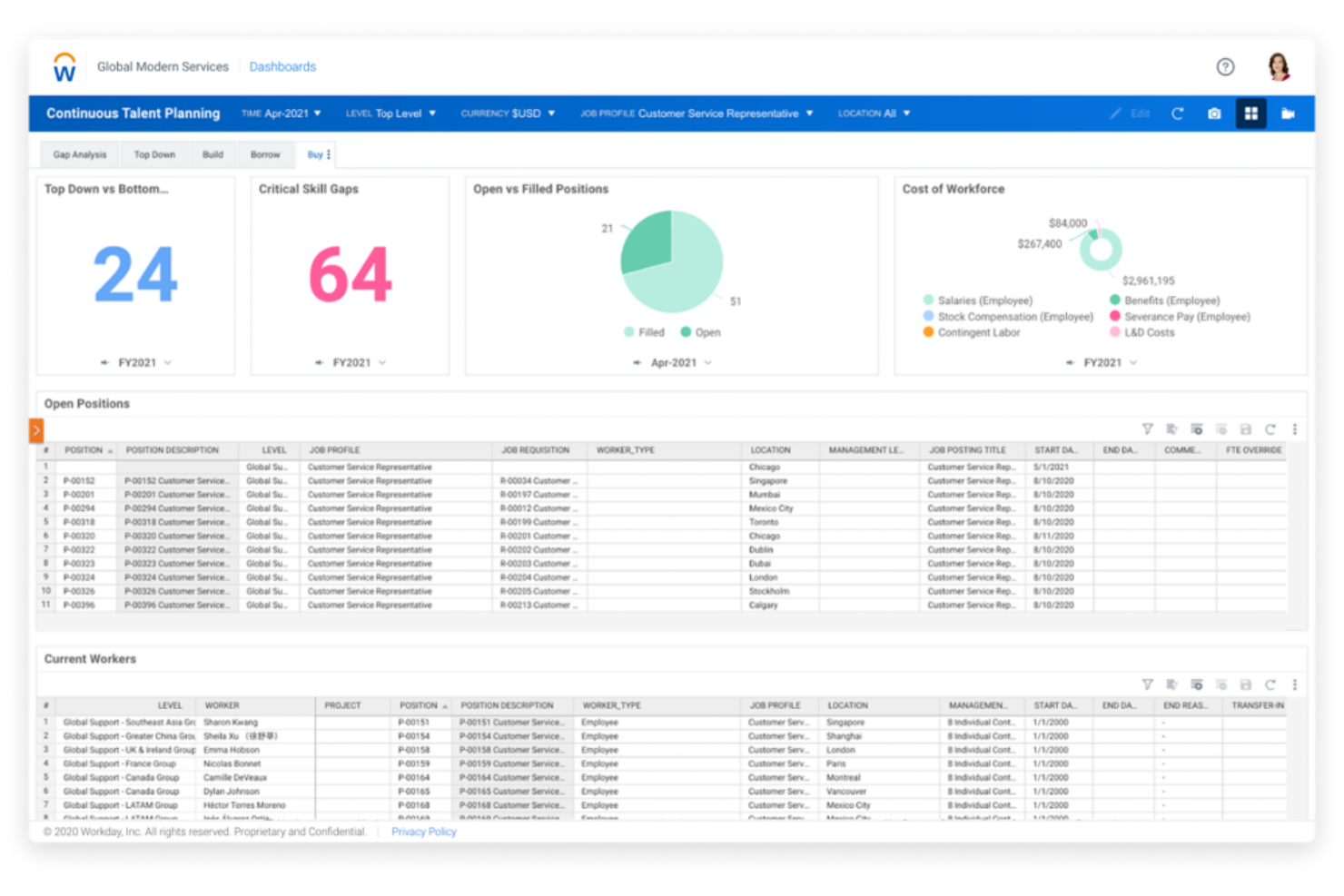
Task: Toggle Contingent Labor legend entry
Action: point(971,332)
